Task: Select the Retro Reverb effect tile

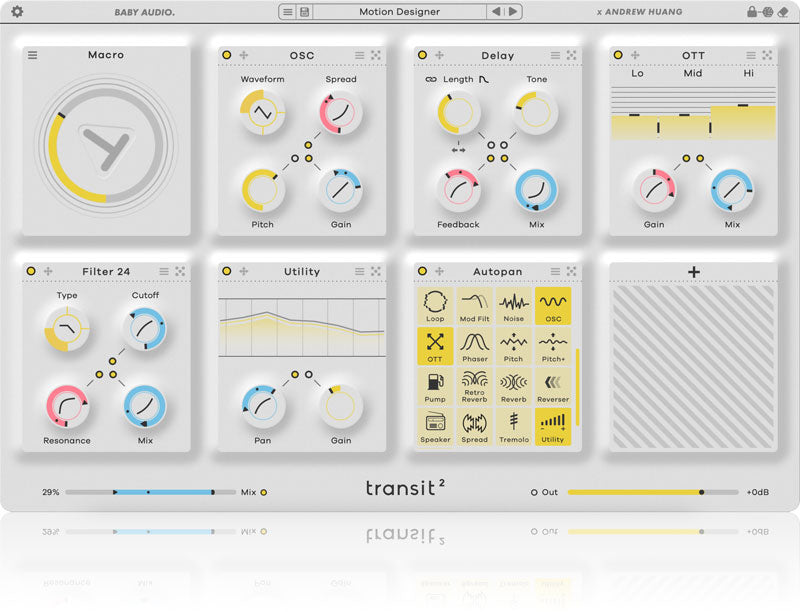Action: pos(474,387)
